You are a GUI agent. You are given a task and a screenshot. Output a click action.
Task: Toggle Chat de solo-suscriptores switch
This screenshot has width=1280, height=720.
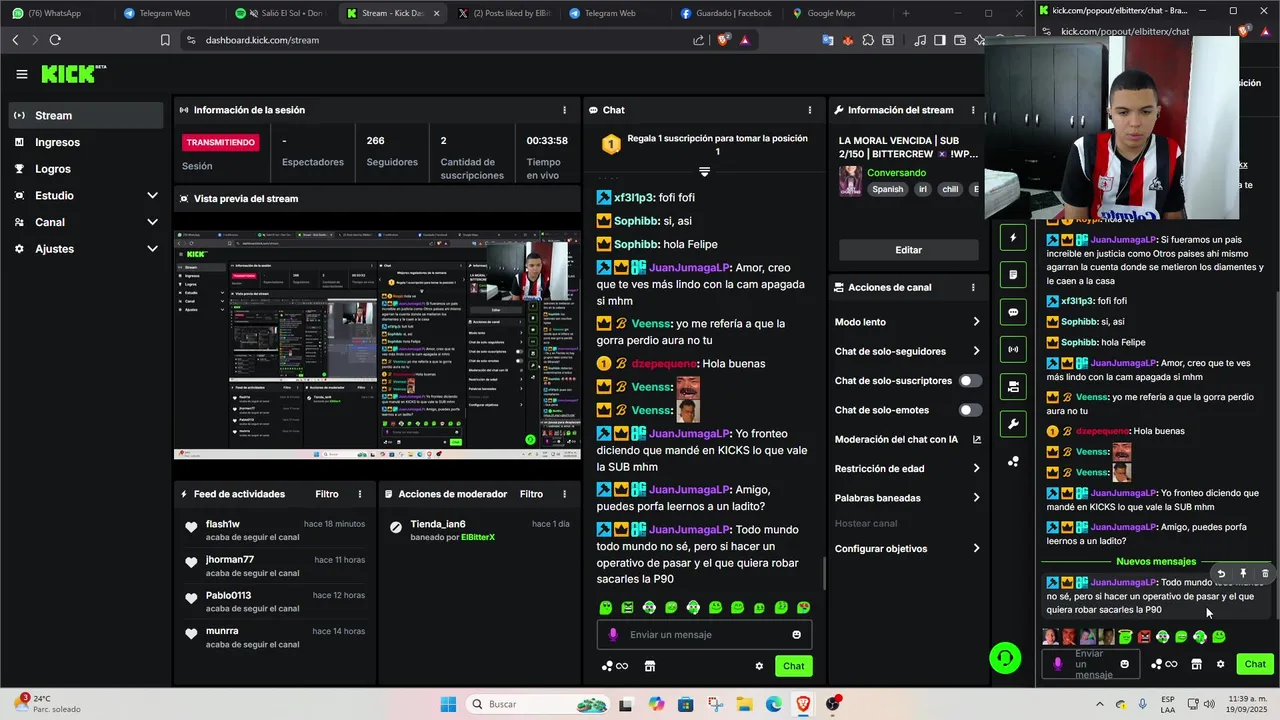click(x=970, y=381)
